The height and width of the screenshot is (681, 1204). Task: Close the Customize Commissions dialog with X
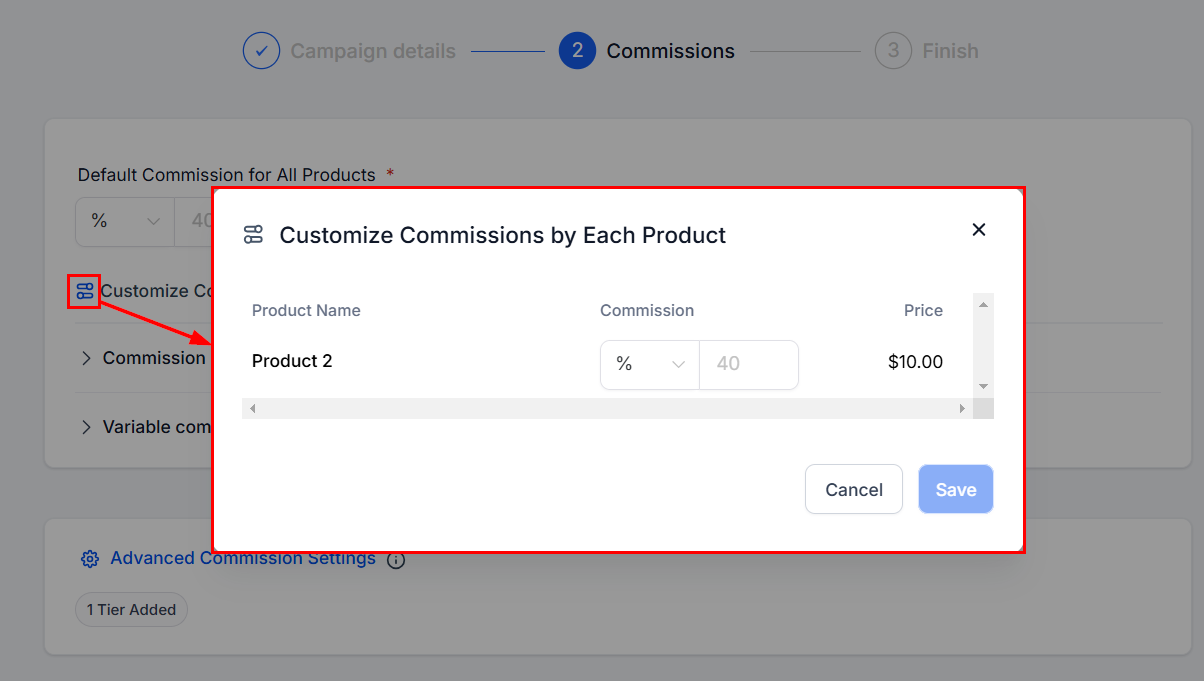(979, 230)
